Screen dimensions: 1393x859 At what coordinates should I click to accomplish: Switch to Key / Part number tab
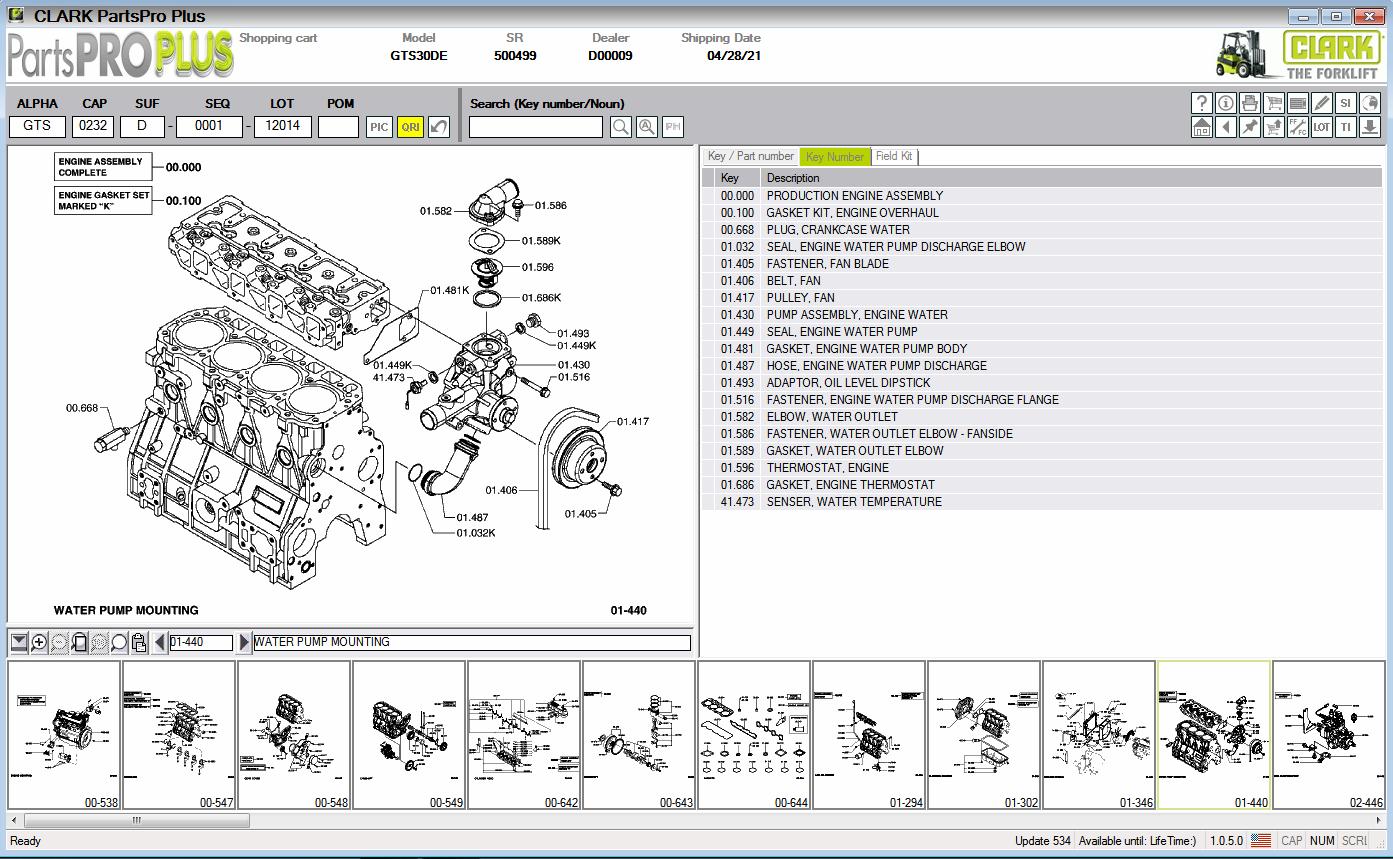(x=751, y=156)
